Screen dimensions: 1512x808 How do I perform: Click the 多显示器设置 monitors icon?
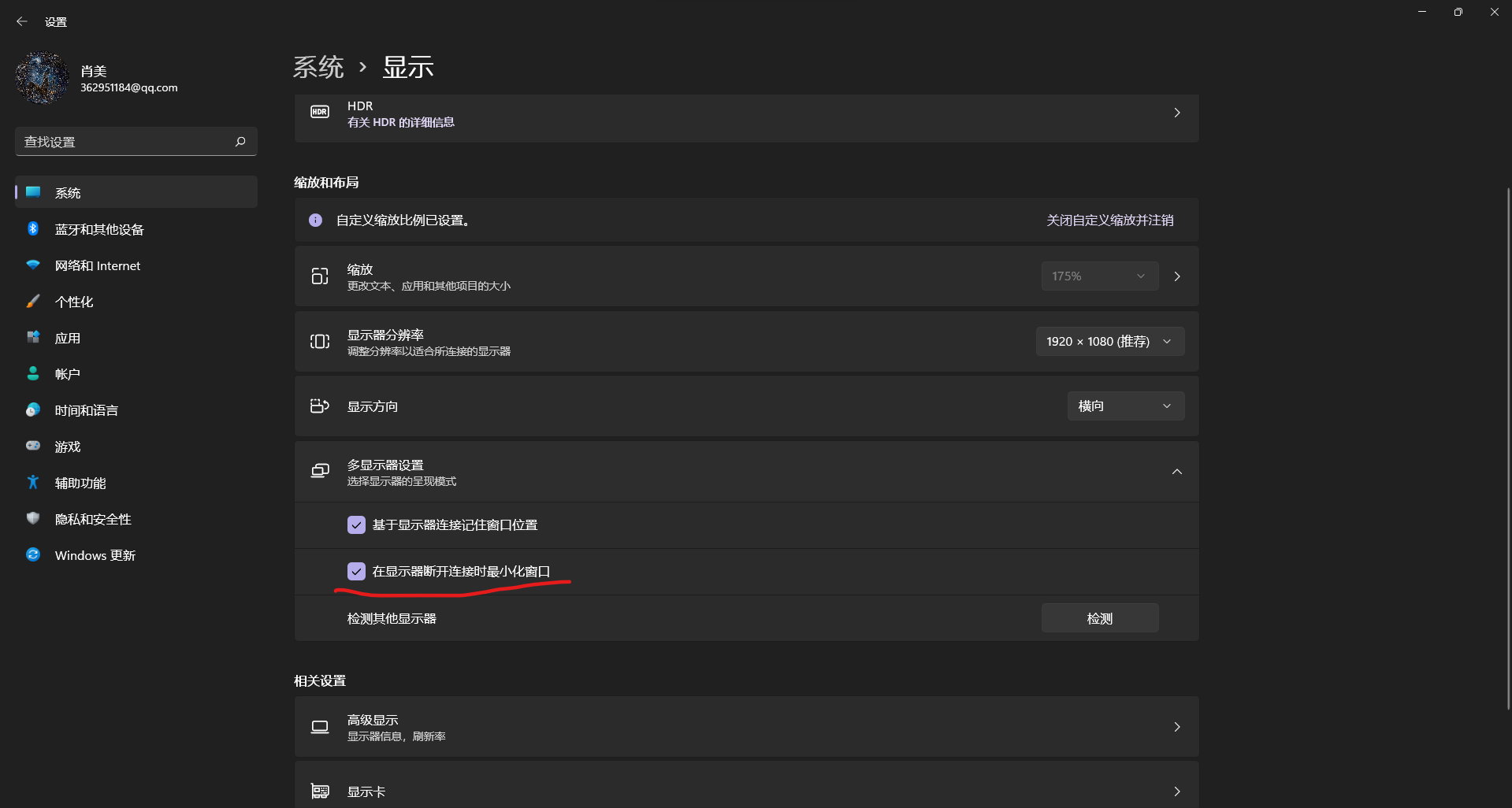click(320, 470)
